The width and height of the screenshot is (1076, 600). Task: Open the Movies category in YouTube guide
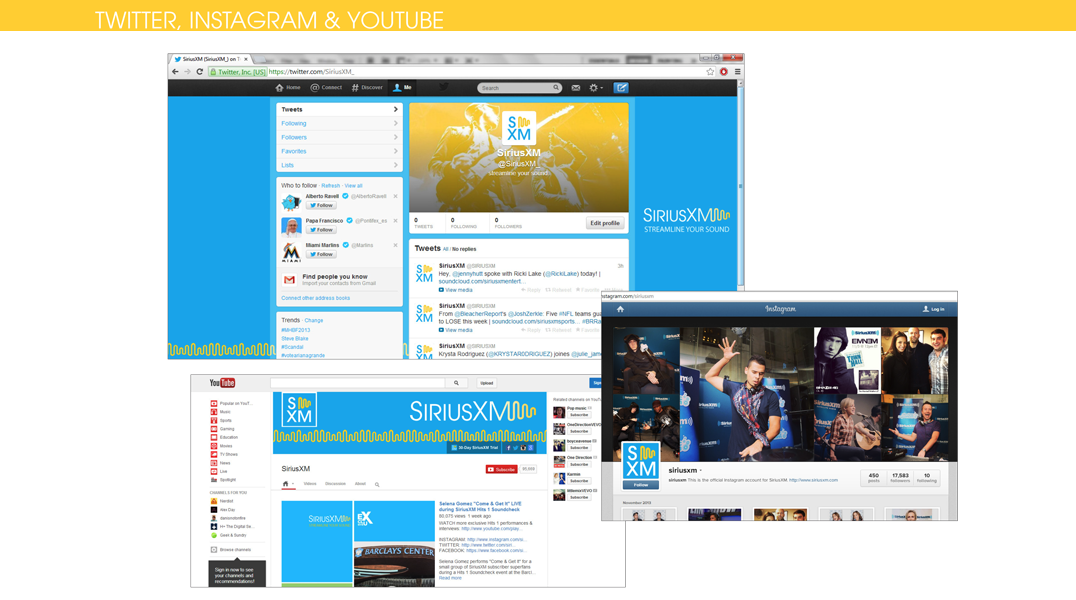point(222,446)
